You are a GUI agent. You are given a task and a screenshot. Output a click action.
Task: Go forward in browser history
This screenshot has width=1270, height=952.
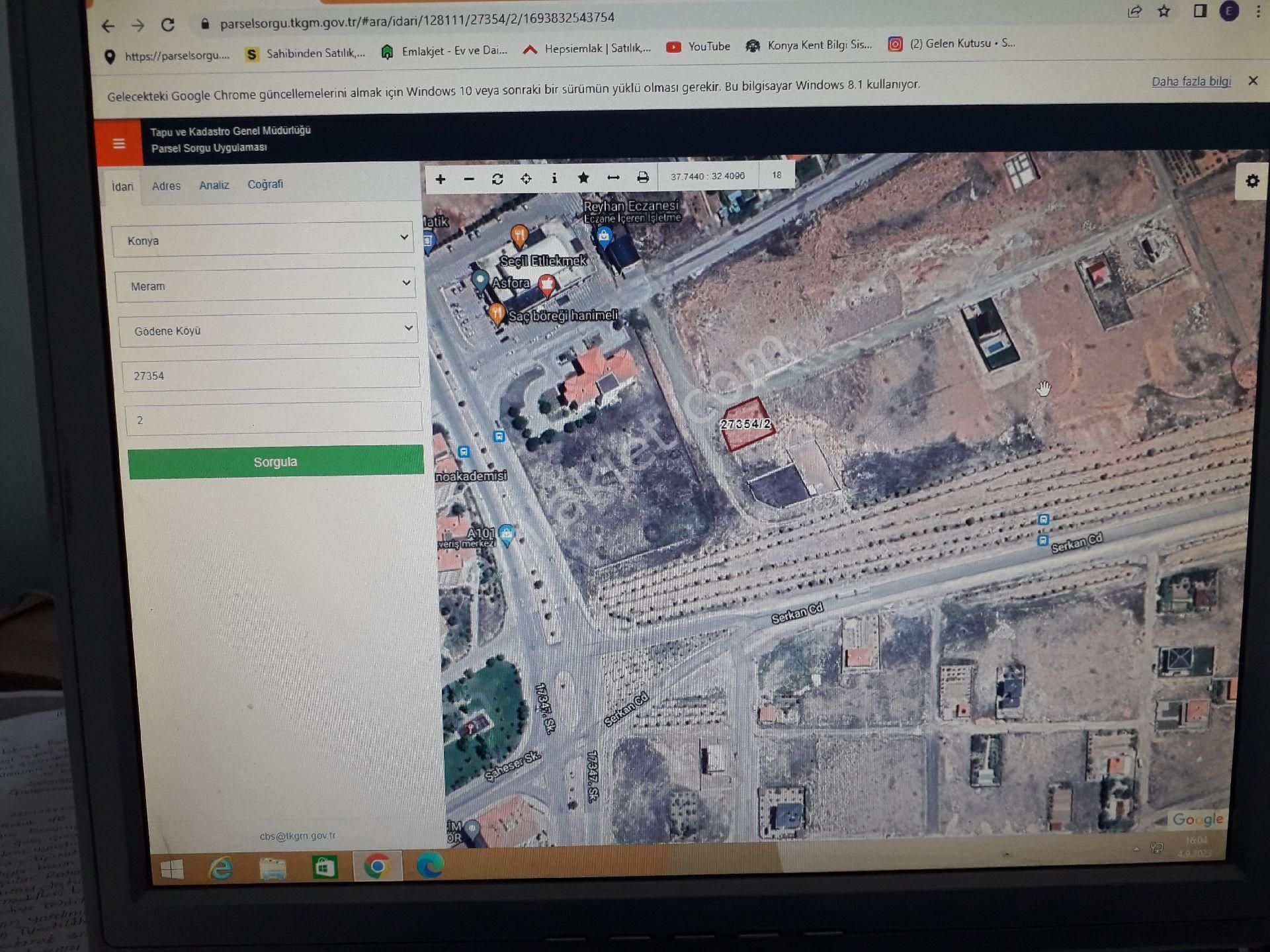138,26
